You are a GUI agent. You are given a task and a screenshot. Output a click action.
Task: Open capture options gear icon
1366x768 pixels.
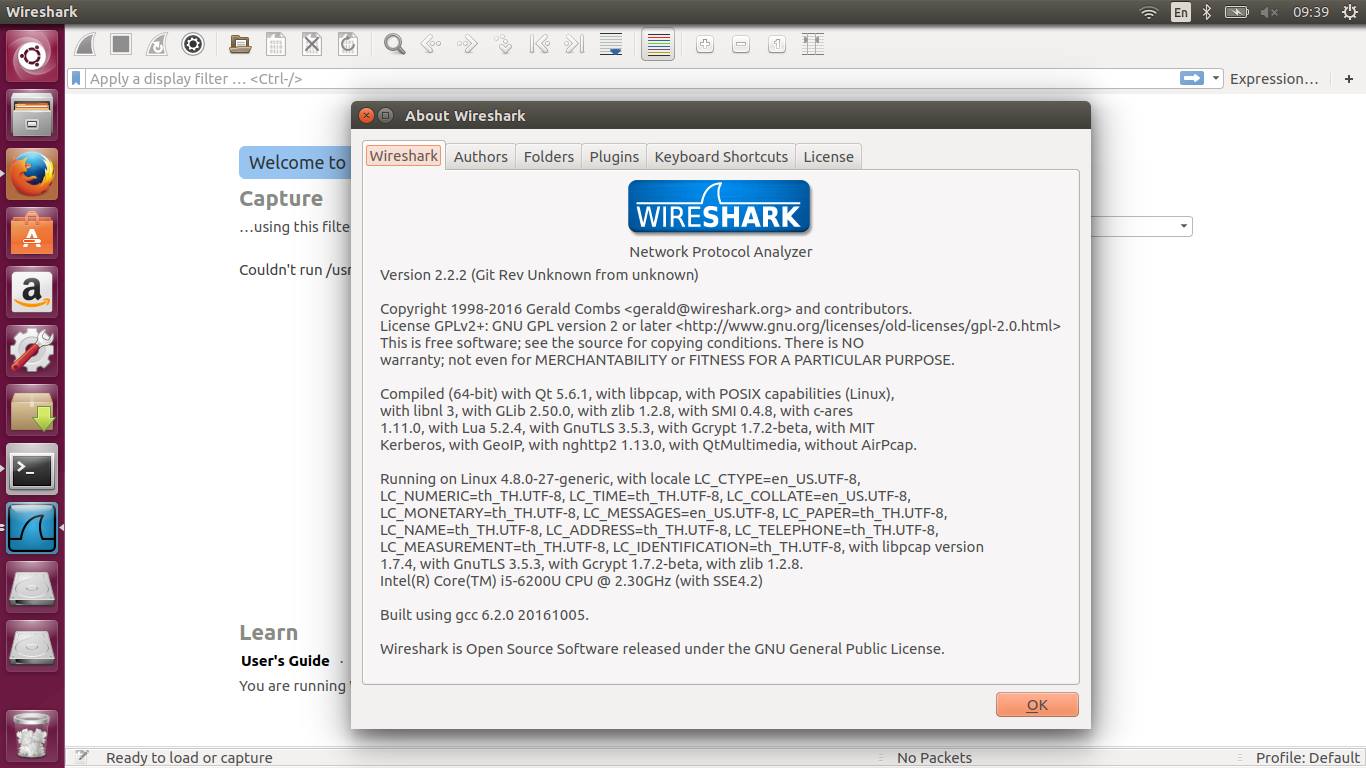click(193, 44)
